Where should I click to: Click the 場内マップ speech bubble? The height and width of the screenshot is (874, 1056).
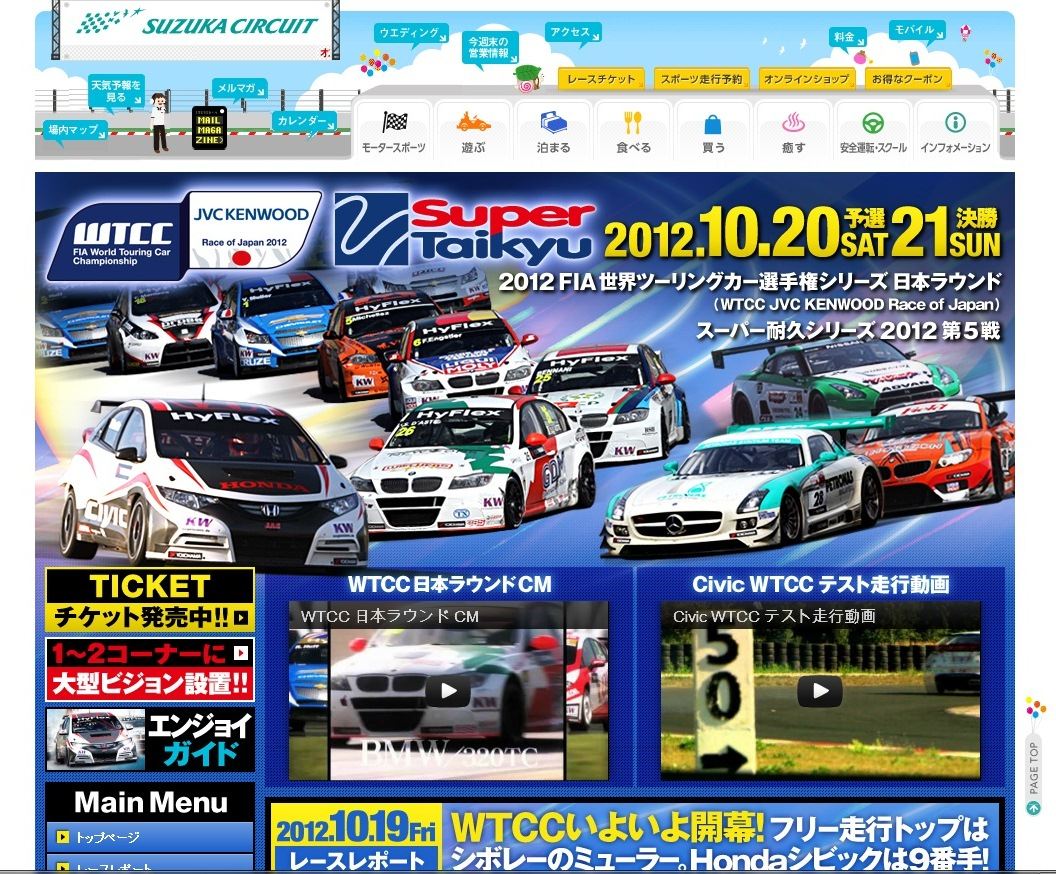click(75, 129)
